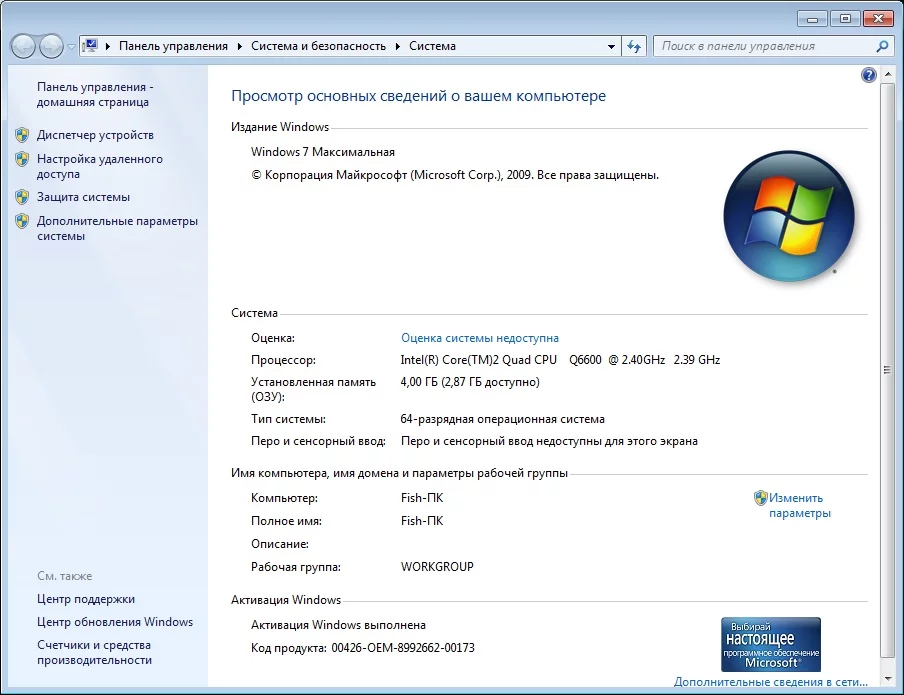The width and height of the screenshot is (904, 695).
Task: Click the magnifier icon in search box
Action: click(x=882, y=46)
